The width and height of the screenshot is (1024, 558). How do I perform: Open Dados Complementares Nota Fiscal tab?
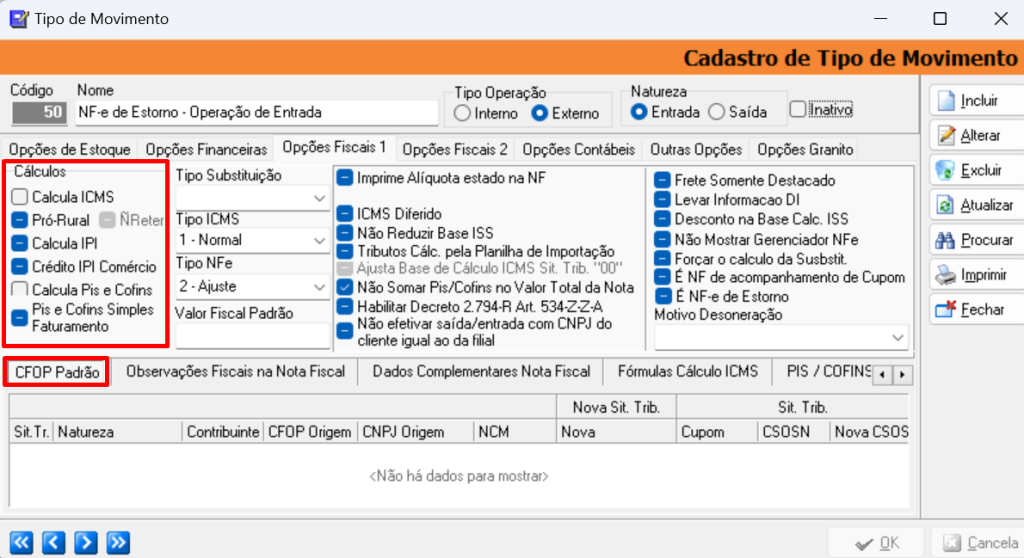481,372
